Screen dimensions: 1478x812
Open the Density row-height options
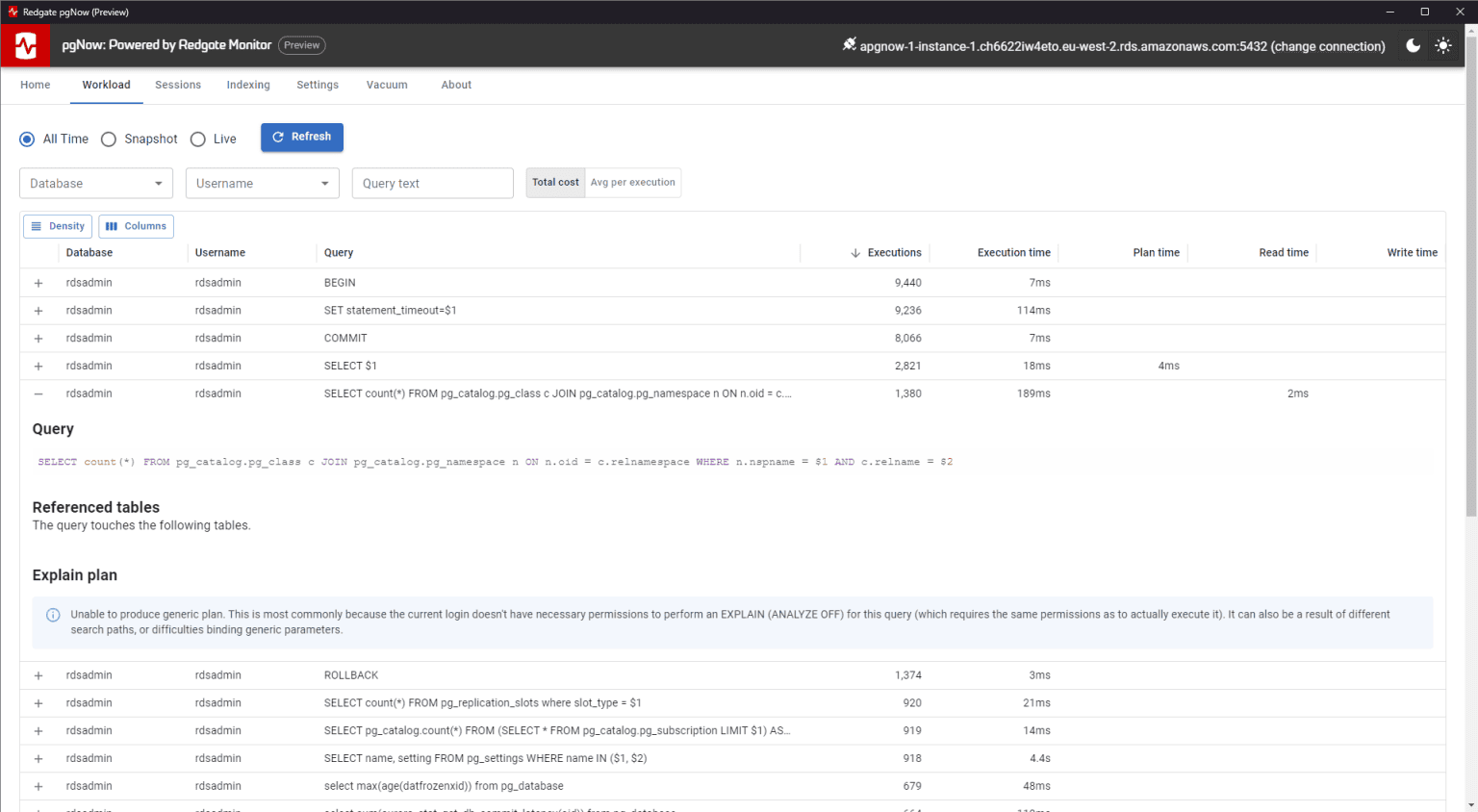pyautogui.click(x=57, y=226)
